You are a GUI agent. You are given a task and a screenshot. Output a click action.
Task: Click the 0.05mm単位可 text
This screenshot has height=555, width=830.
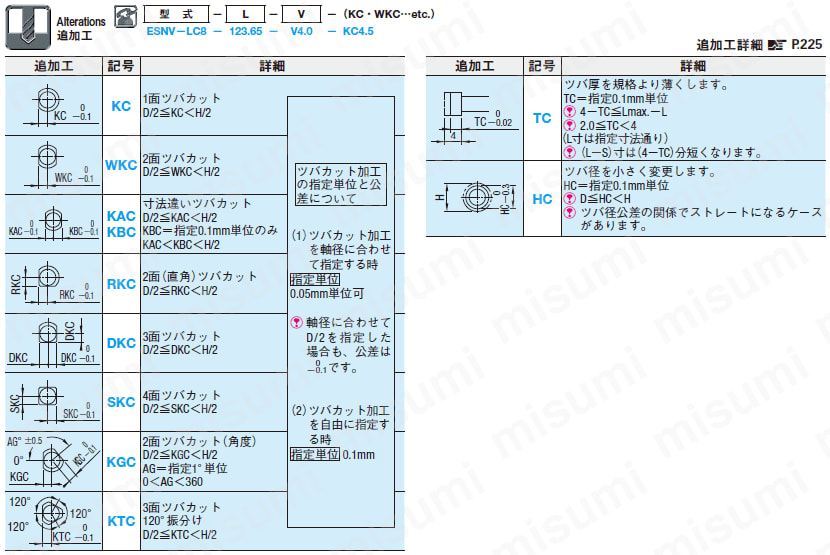tap(327, 293)
